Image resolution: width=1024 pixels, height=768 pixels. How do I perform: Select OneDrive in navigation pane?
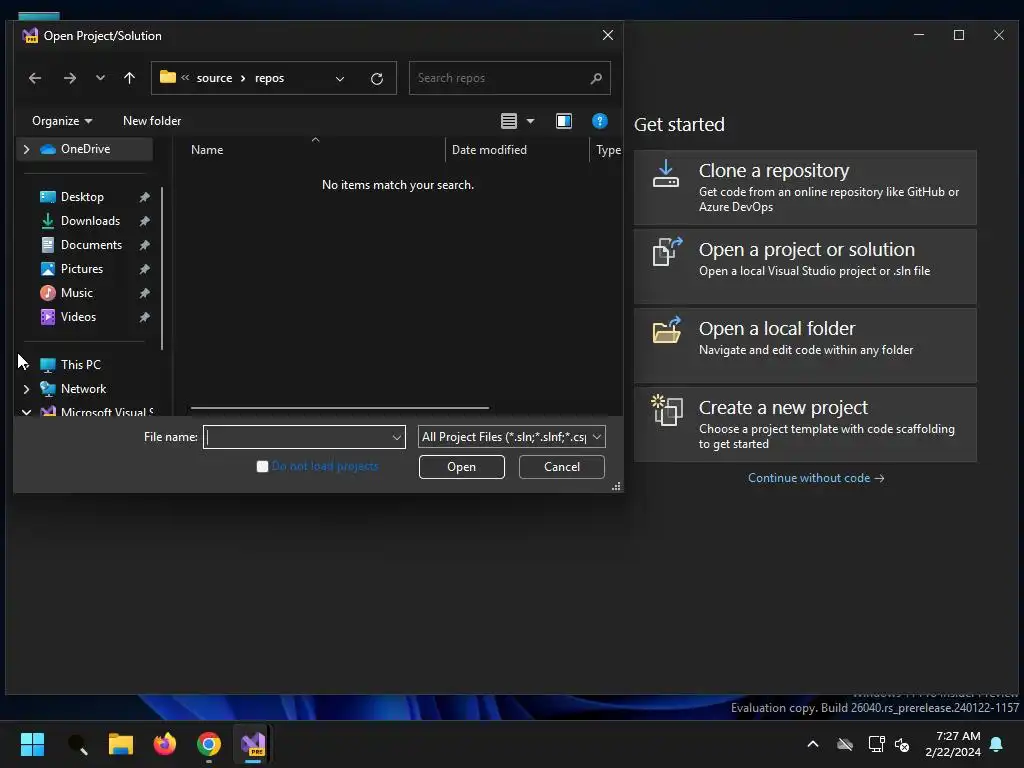85,149
